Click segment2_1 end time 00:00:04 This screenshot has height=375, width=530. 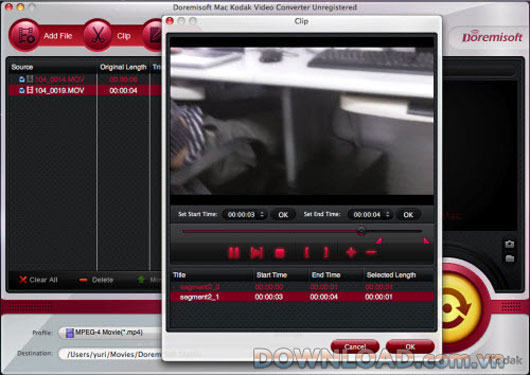click(x=323, y=297)
